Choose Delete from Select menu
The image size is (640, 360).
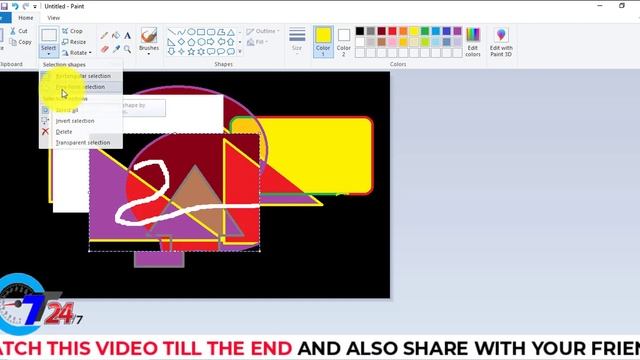pyautogui.click(x=81, y=132)
